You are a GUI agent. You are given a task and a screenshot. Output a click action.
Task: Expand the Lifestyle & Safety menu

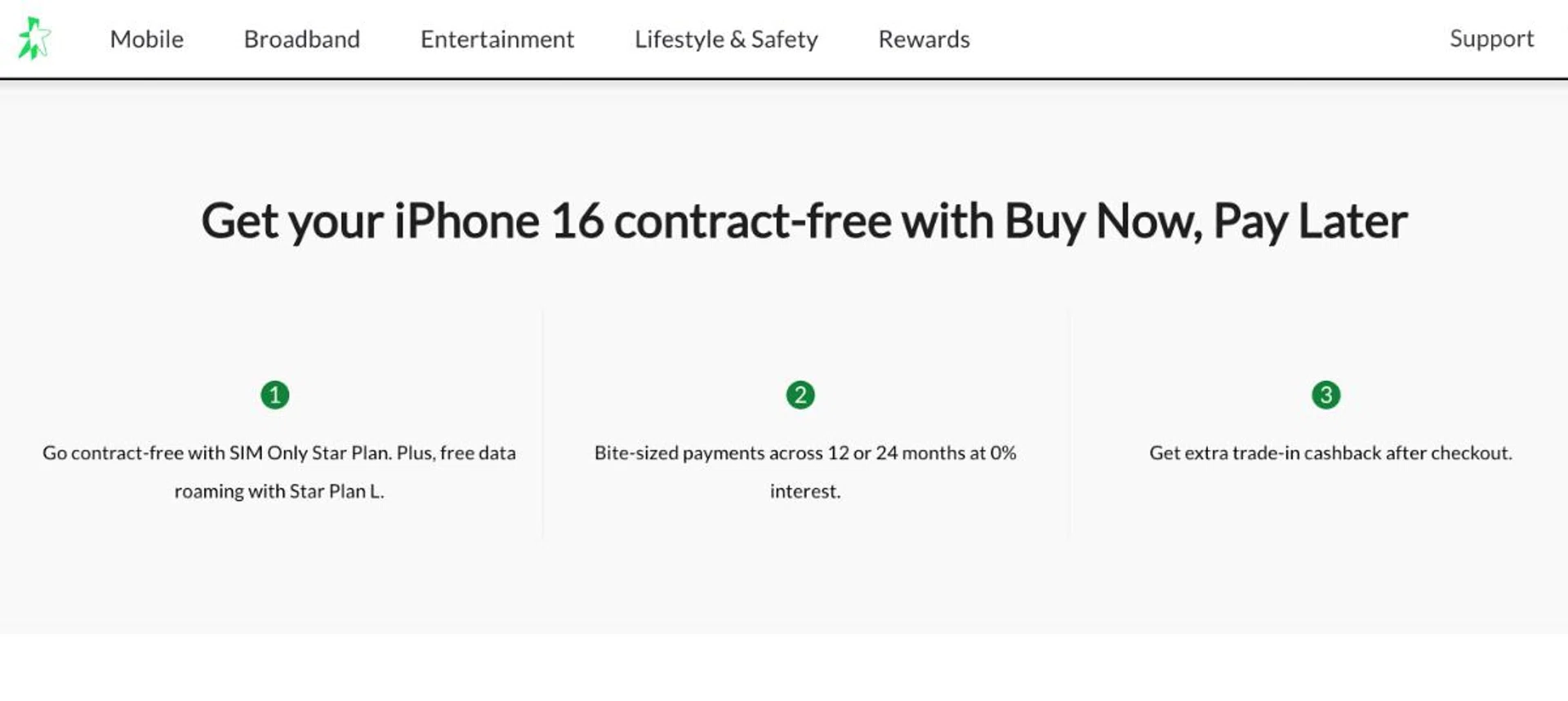pos(726,39)
